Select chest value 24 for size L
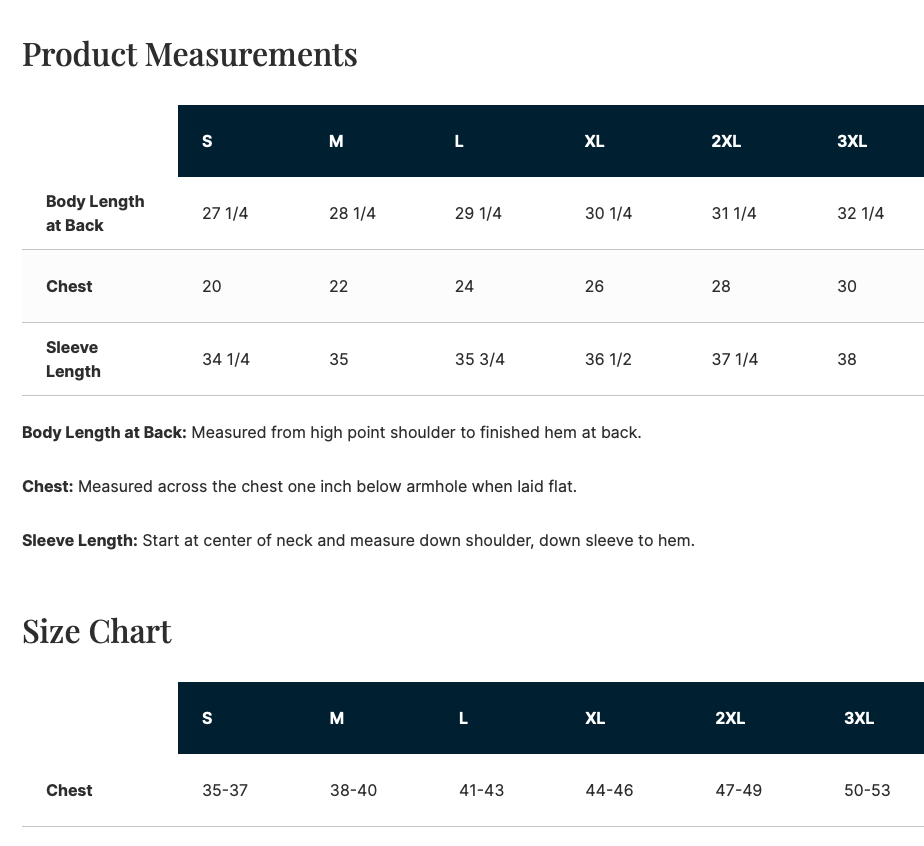This screenshot has height=846, width=924. tap(464, 286)
